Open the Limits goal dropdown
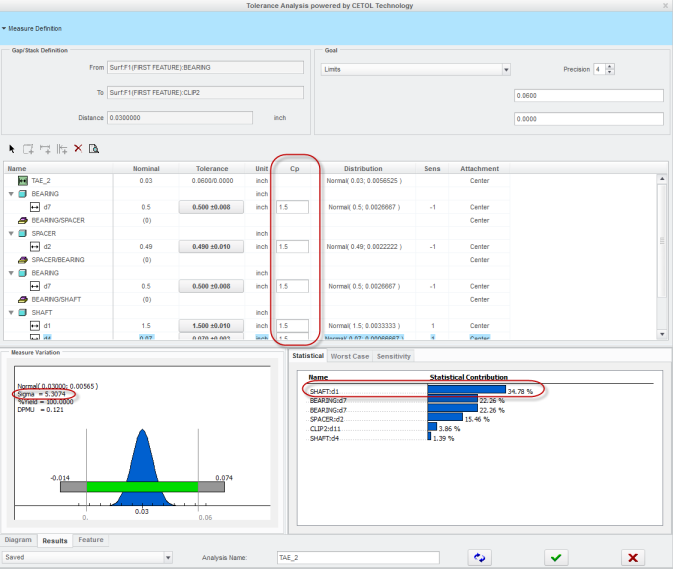 point(506,70)
